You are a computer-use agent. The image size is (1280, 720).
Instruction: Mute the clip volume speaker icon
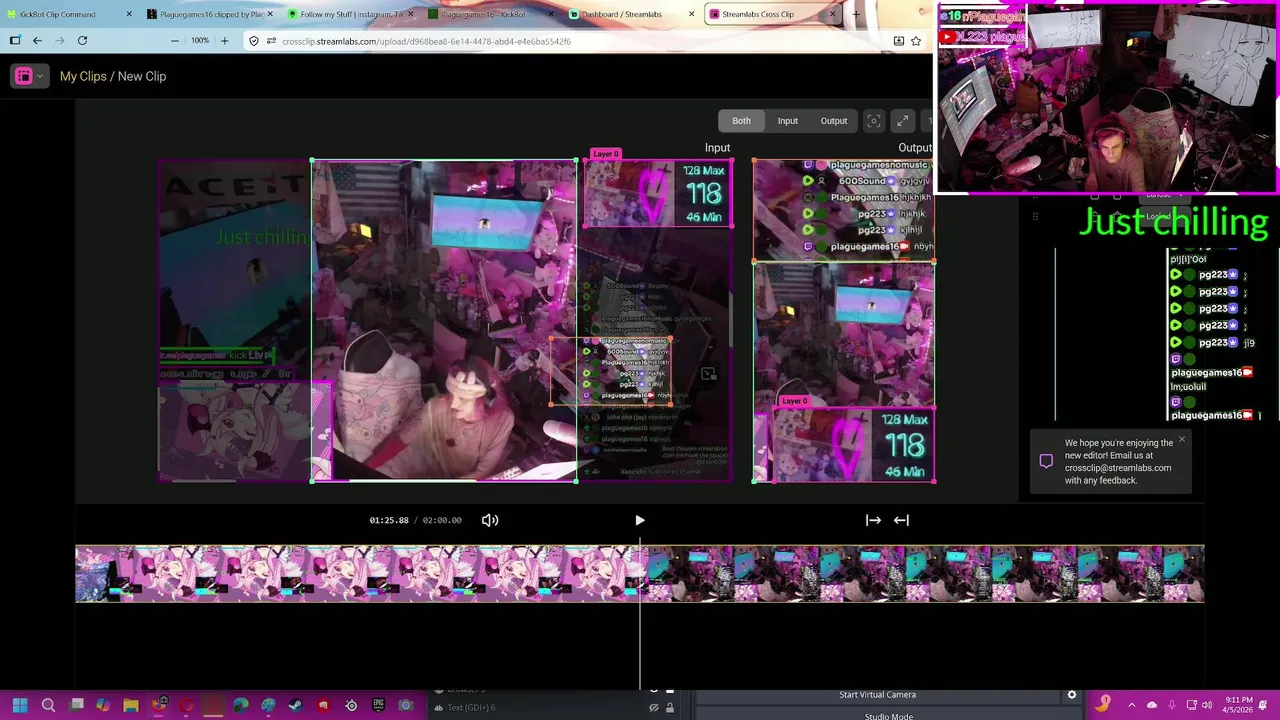tap(490, 520)
